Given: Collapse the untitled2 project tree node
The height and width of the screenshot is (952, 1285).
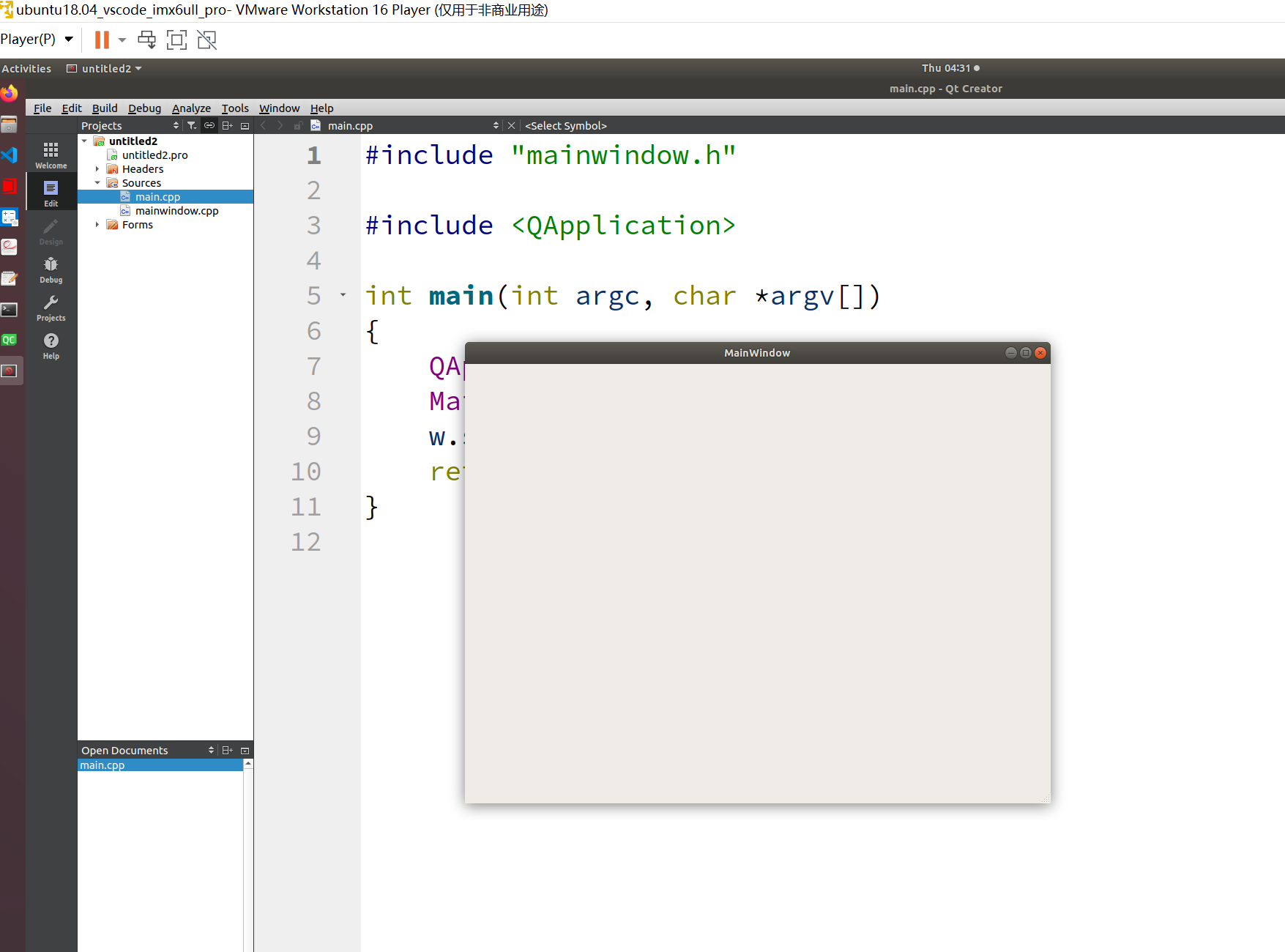Looking at the screenshot, I should [84, 141].
